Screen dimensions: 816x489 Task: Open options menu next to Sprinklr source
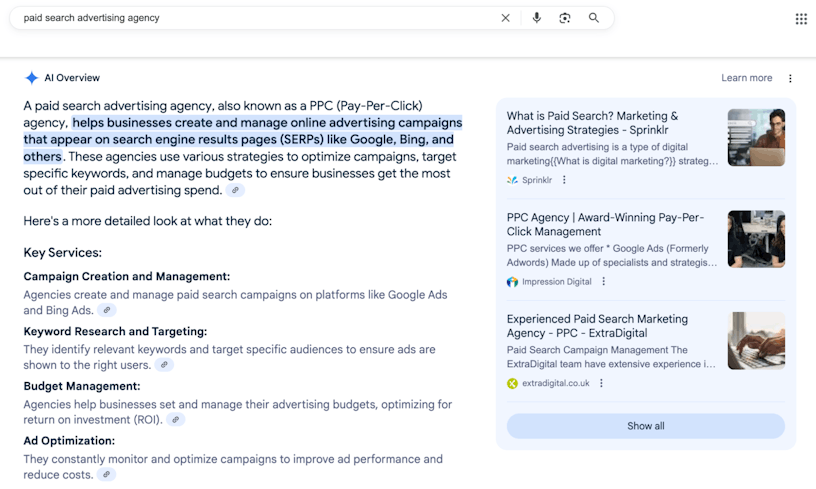click(564, 180)
